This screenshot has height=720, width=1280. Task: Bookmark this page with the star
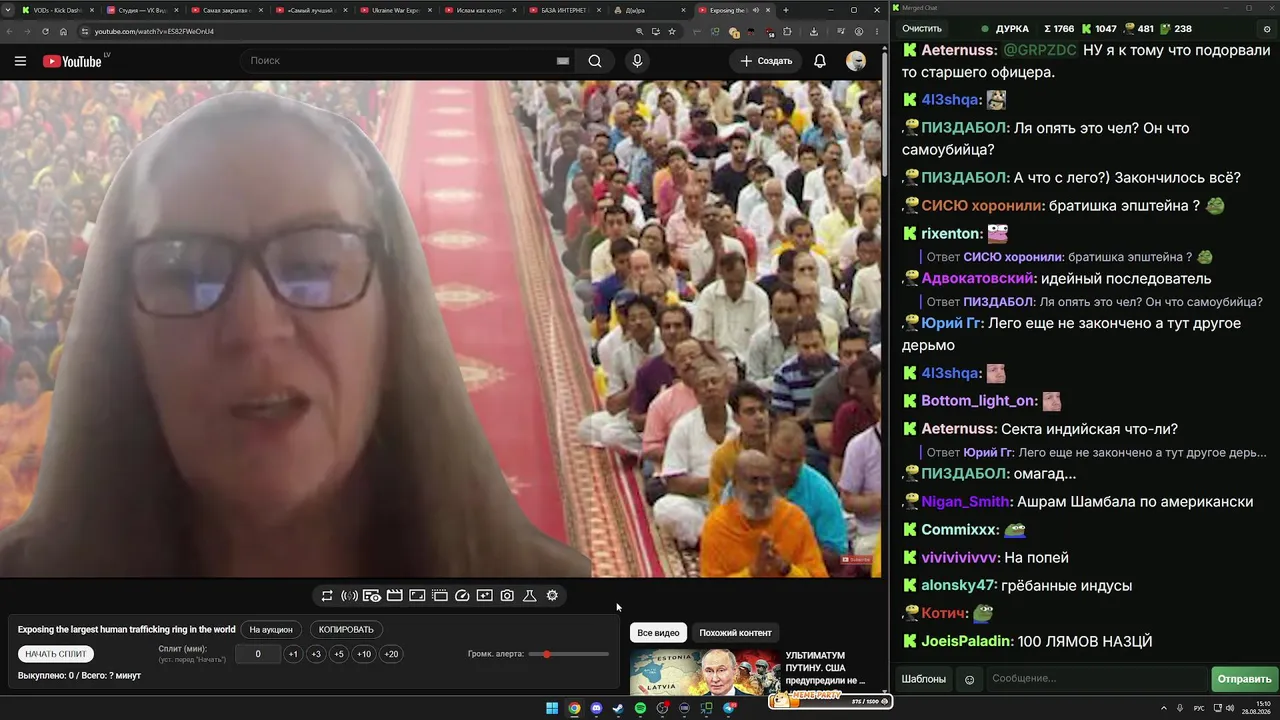(x=672, y=31)
